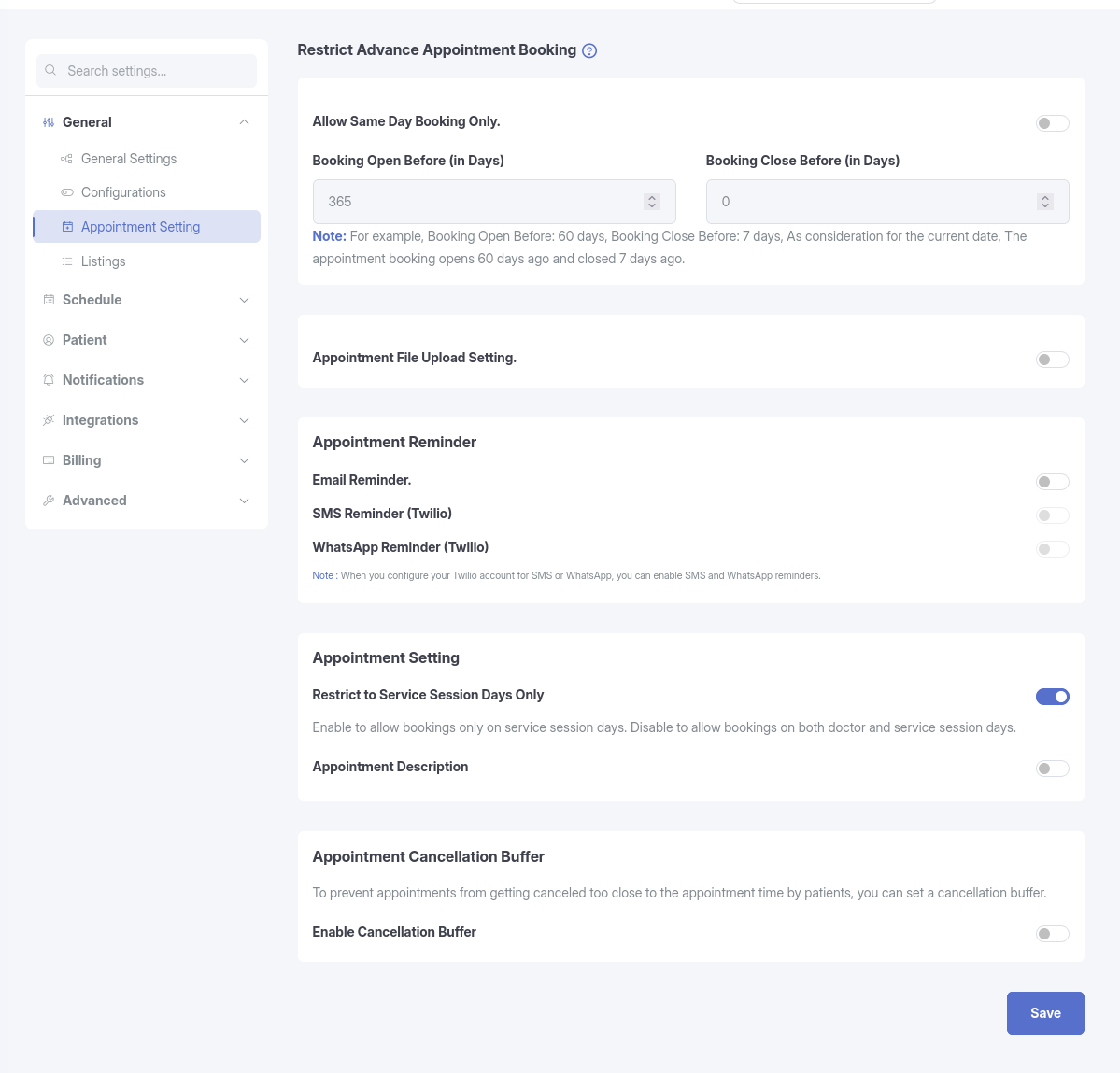Click the Integrations plug icon

coord(49,420)
